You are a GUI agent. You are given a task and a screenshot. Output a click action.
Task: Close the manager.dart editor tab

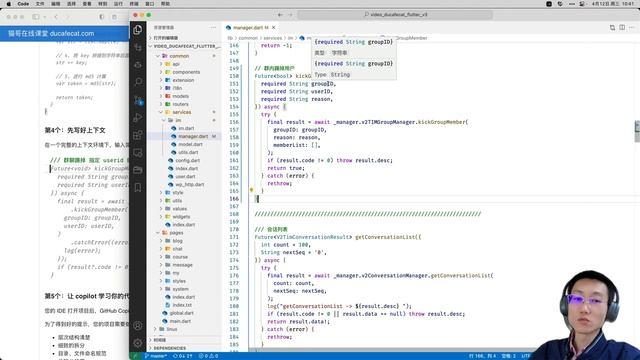273,27
